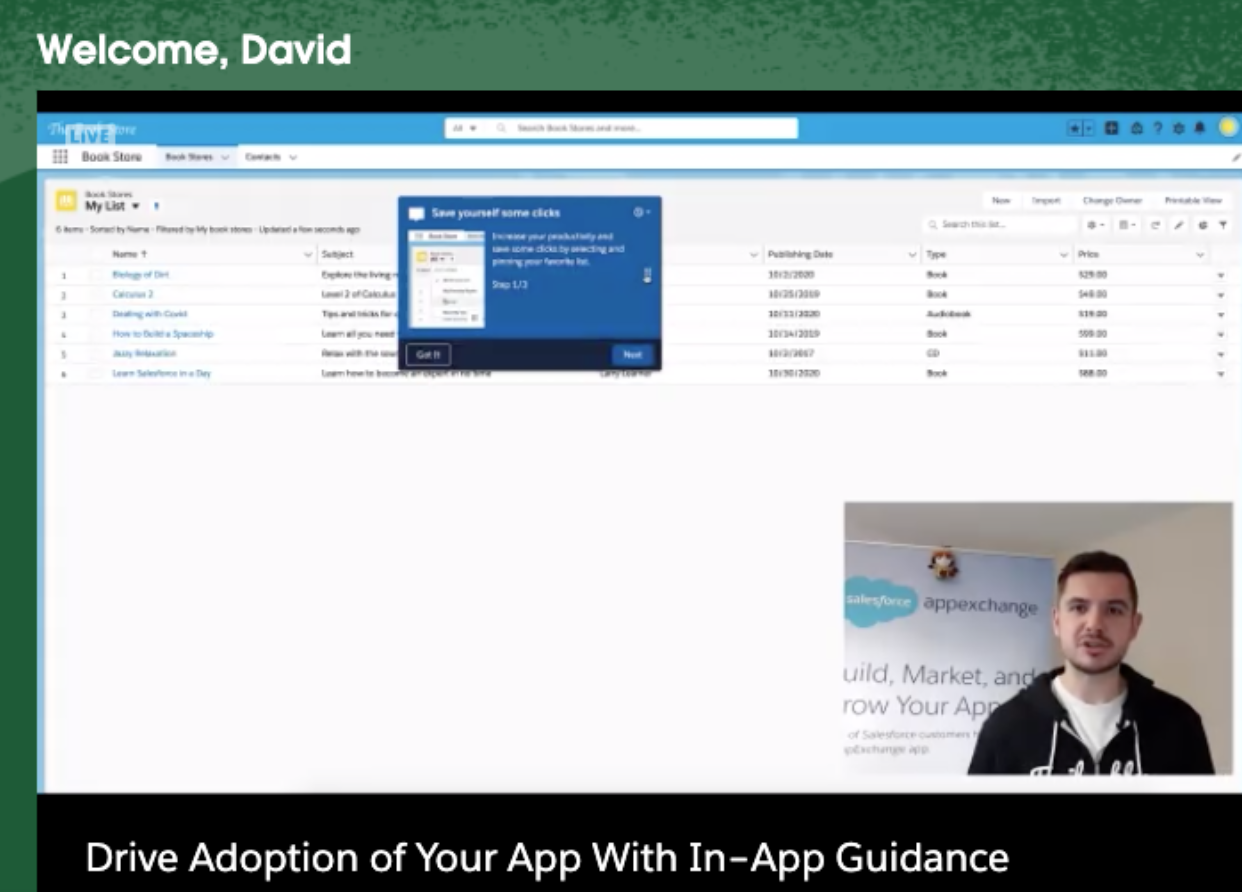
Task: Click the navigation bar edit pencil
Action: click(x=1236, y=157)
